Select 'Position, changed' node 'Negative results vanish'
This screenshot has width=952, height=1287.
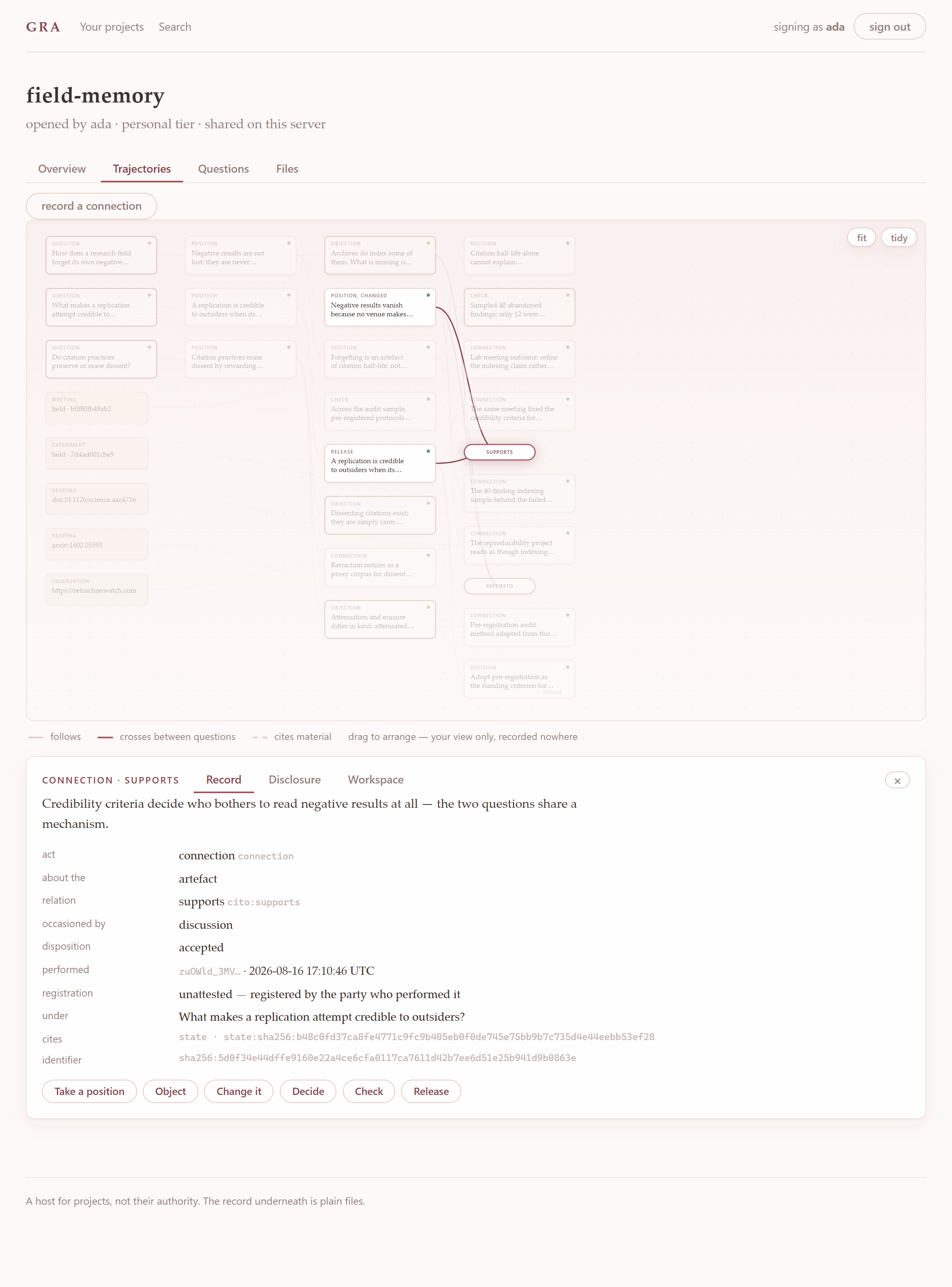point(380,307)
